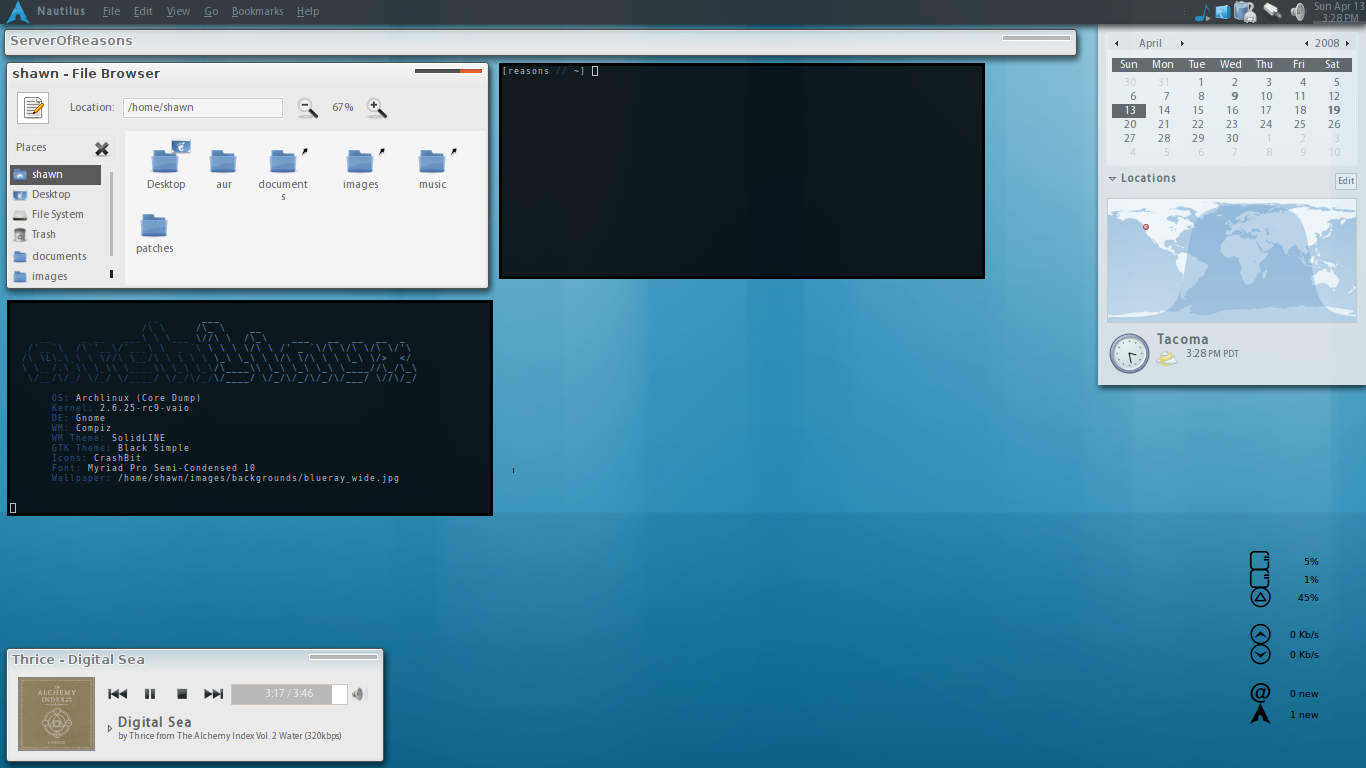Click the music player volume speaker icon
1366x768 pixels.
point(360,694)
